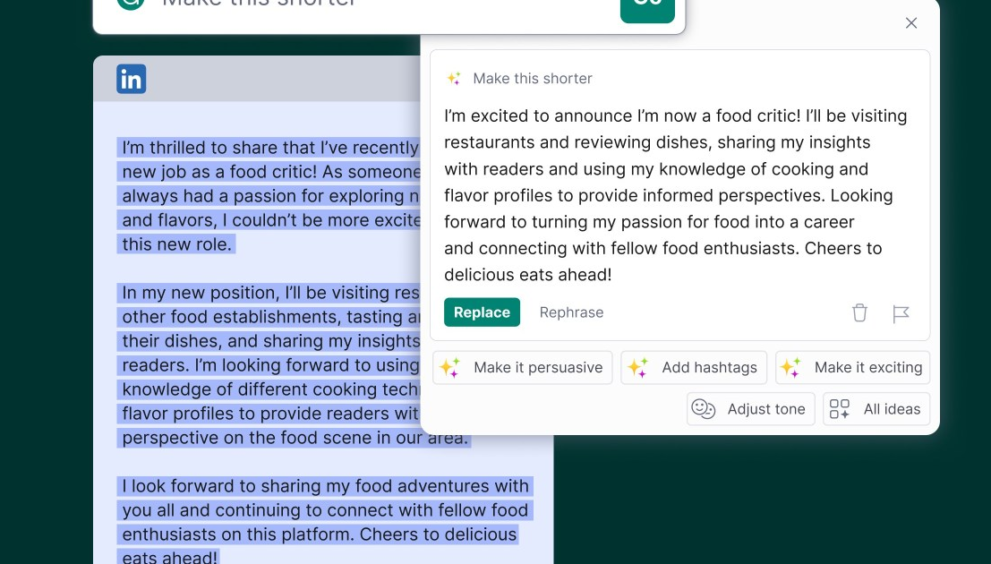This screenshot has height=564, width=991.
Task: Apply the Make it exciting prompt
Action: (x=853, y=367)
